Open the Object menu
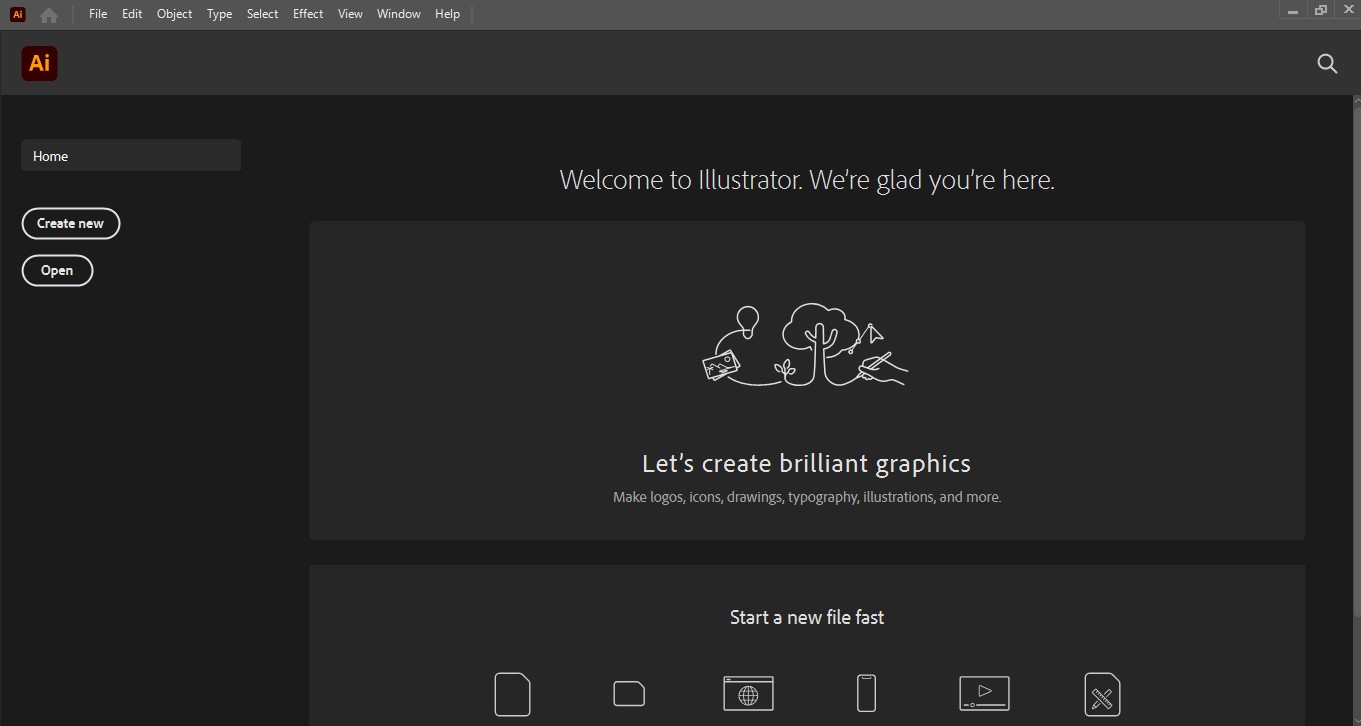The image size is (1361, 726). tap(174, 14)
